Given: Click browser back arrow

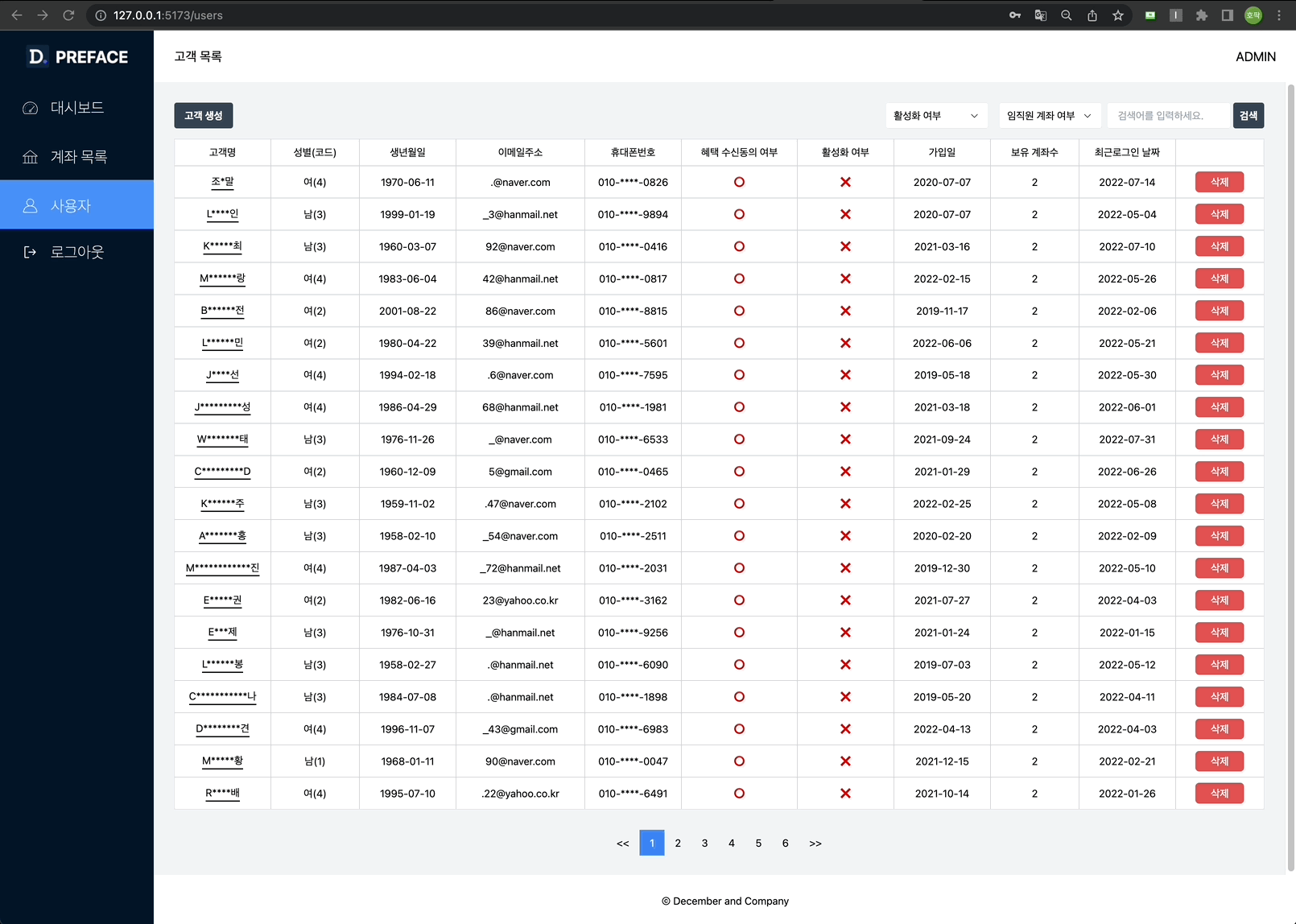Looking at the screenshot, I should pos(17,15).
